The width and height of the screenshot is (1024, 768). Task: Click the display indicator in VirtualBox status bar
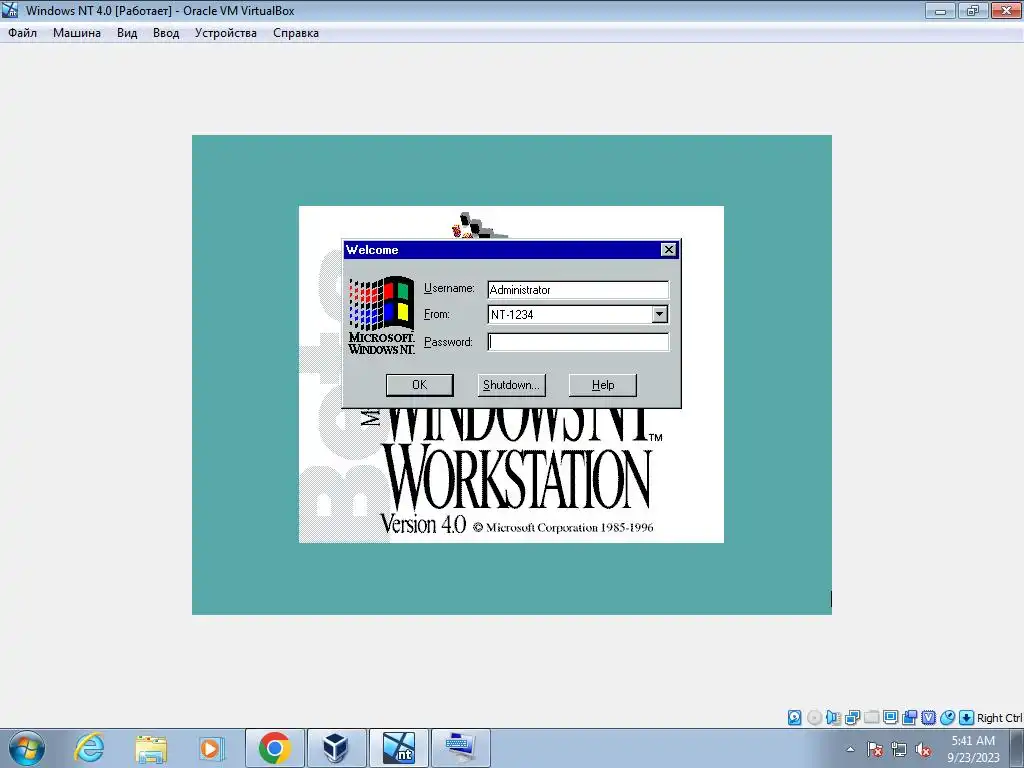coord(890,718)
